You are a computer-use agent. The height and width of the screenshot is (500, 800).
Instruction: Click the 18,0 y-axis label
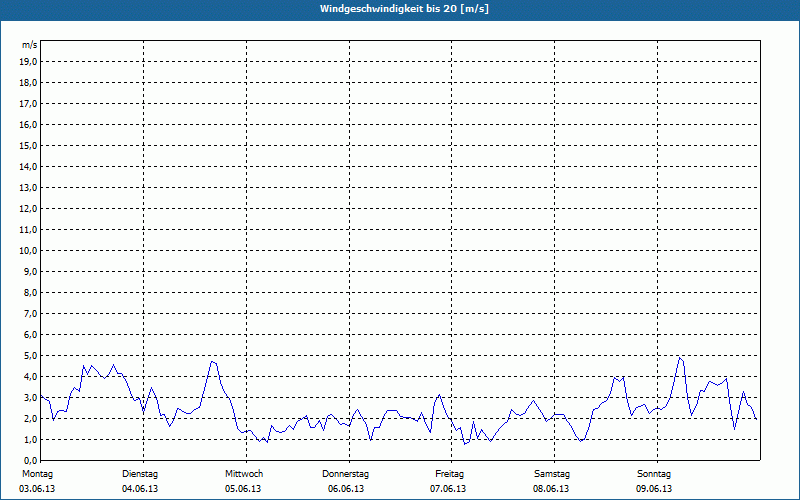click(29, 83)
